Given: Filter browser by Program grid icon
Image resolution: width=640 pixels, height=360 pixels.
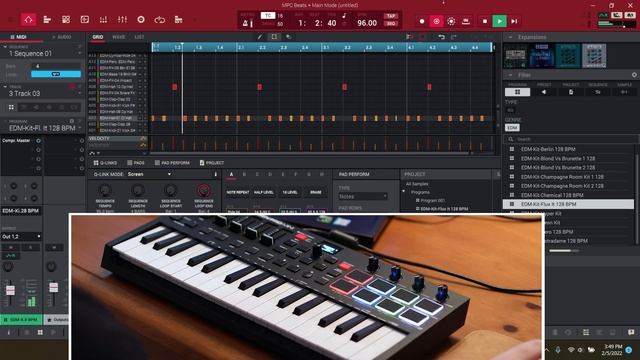Looking at the screenshot, I should click(x=518, y=92).
